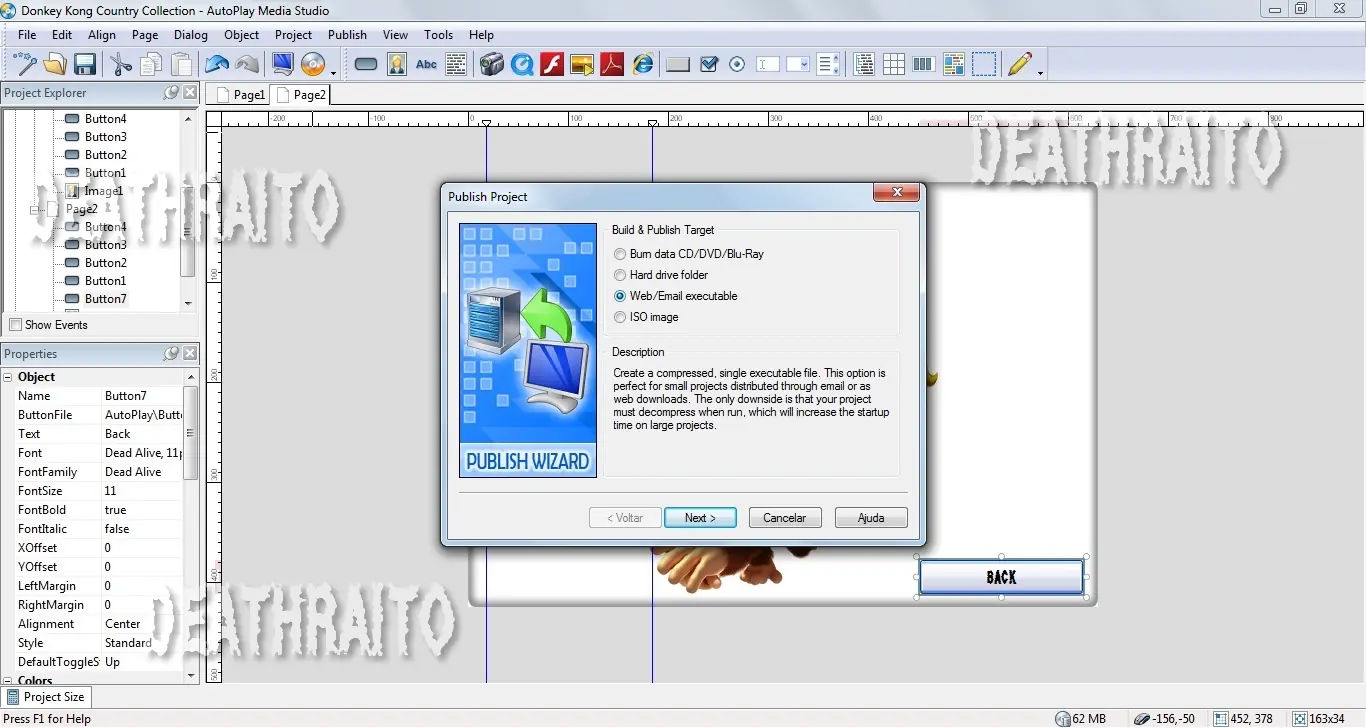Viewport: 1366px width, 728px height.
Task: Click the Ajuda button
Action: click(871, 518)
